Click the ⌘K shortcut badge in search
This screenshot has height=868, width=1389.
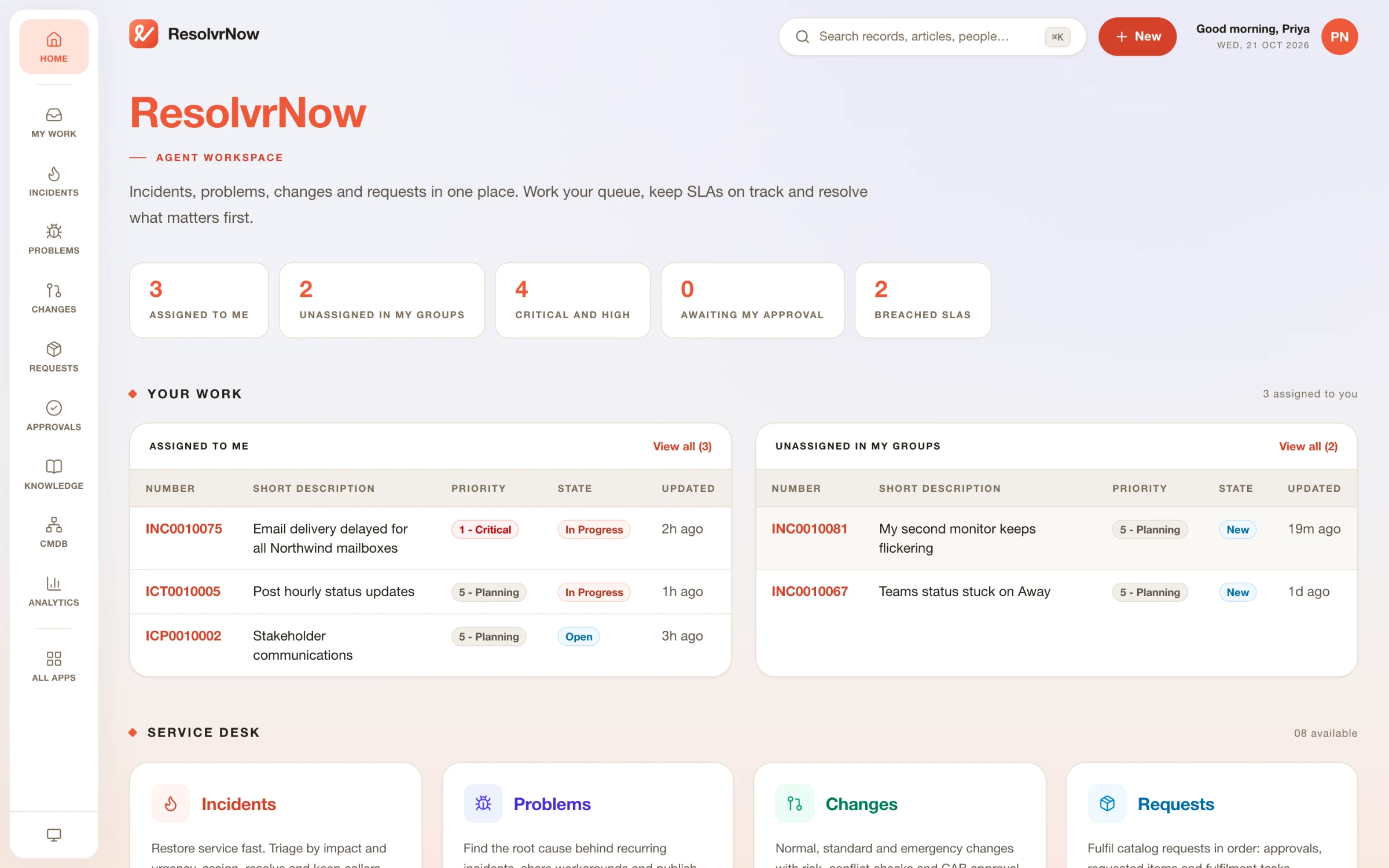click(1057, 37)
